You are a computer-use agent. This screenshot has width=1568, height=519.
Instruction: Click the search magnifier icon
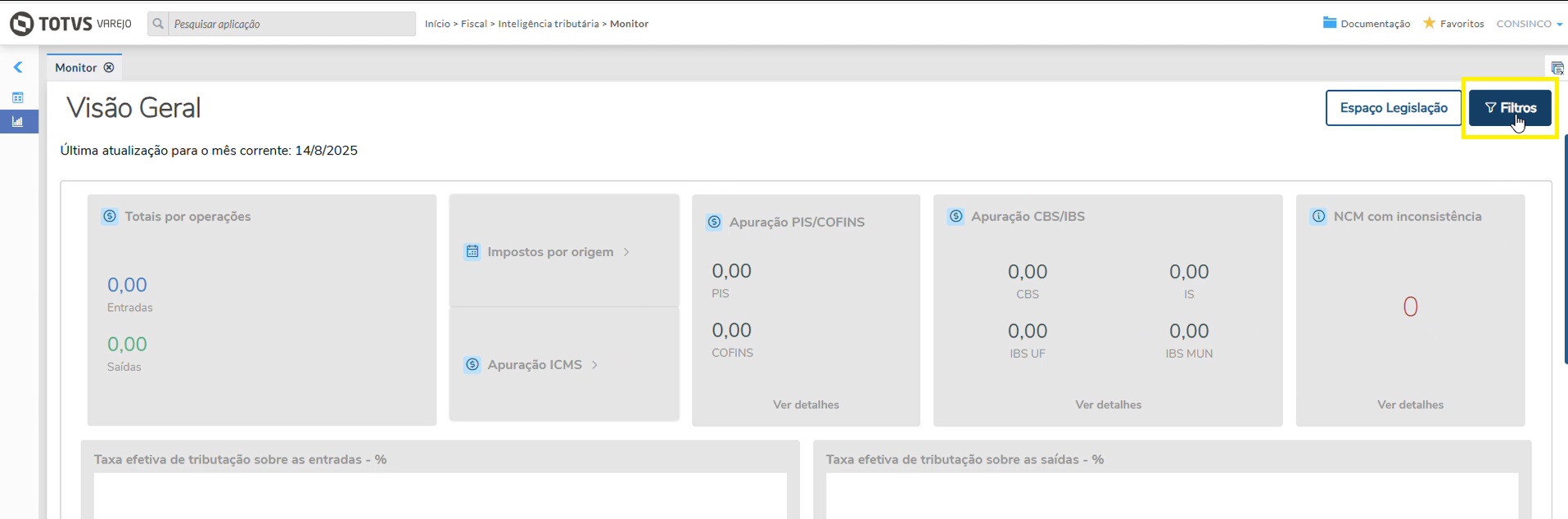[x=158, y=24]
